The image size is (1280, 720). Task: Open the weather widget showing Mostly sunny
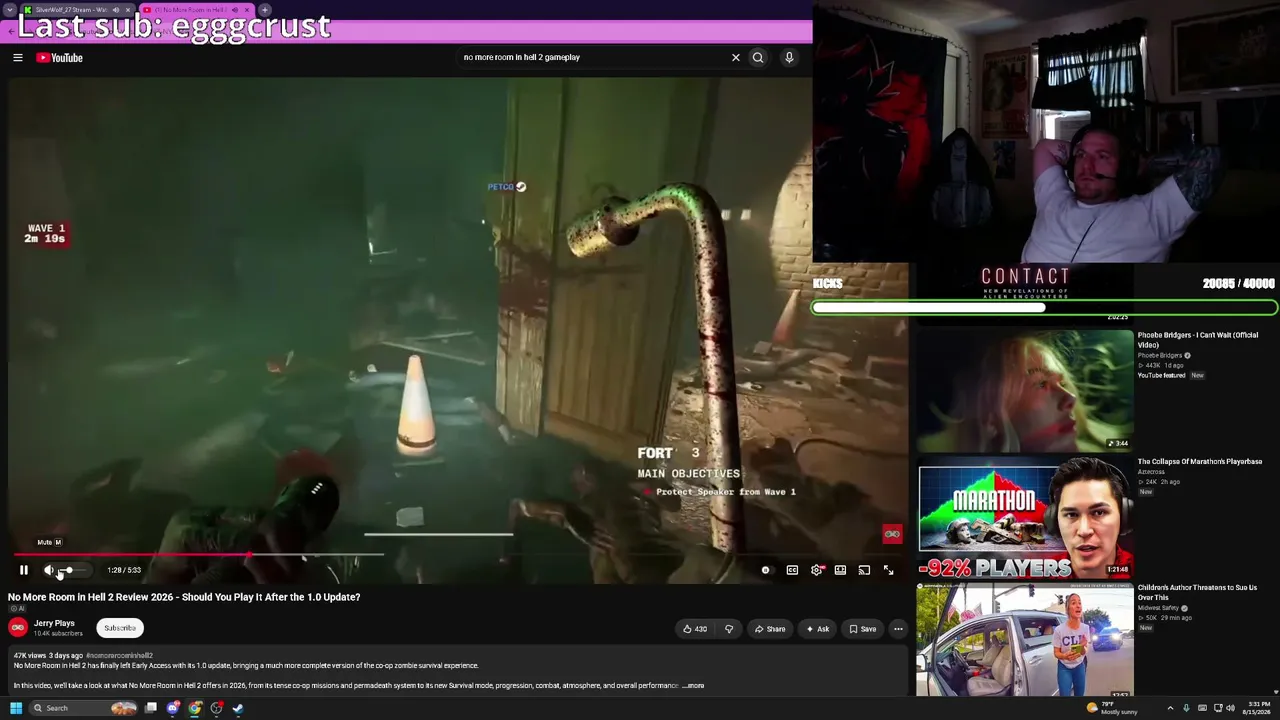click(1112, 708)
